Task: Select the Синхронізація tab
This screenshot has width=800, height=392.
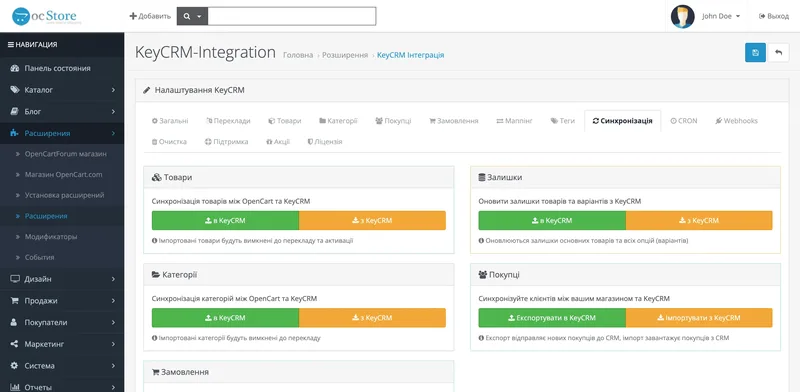Action: tap(622, 121)
